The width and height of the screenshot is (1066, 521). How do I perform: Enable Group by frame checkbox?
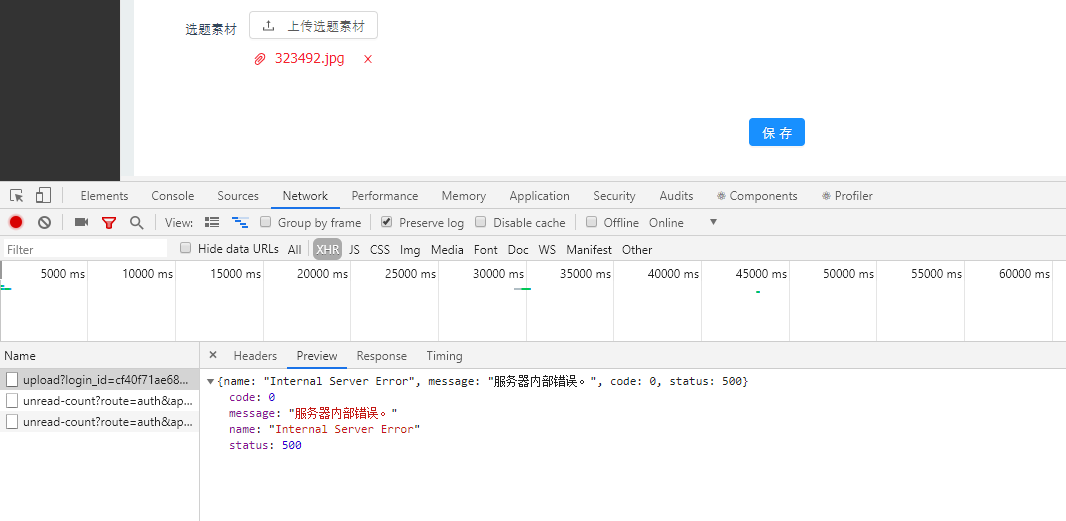pyautogui.click(x=266, y=223)
